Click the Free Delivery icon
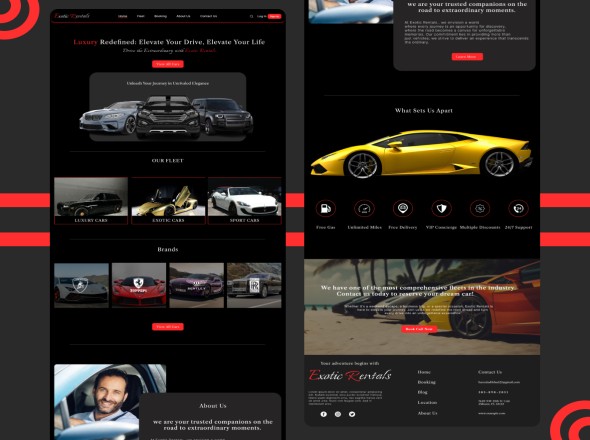This screenshot has width=590, height=440. (403, 209)
